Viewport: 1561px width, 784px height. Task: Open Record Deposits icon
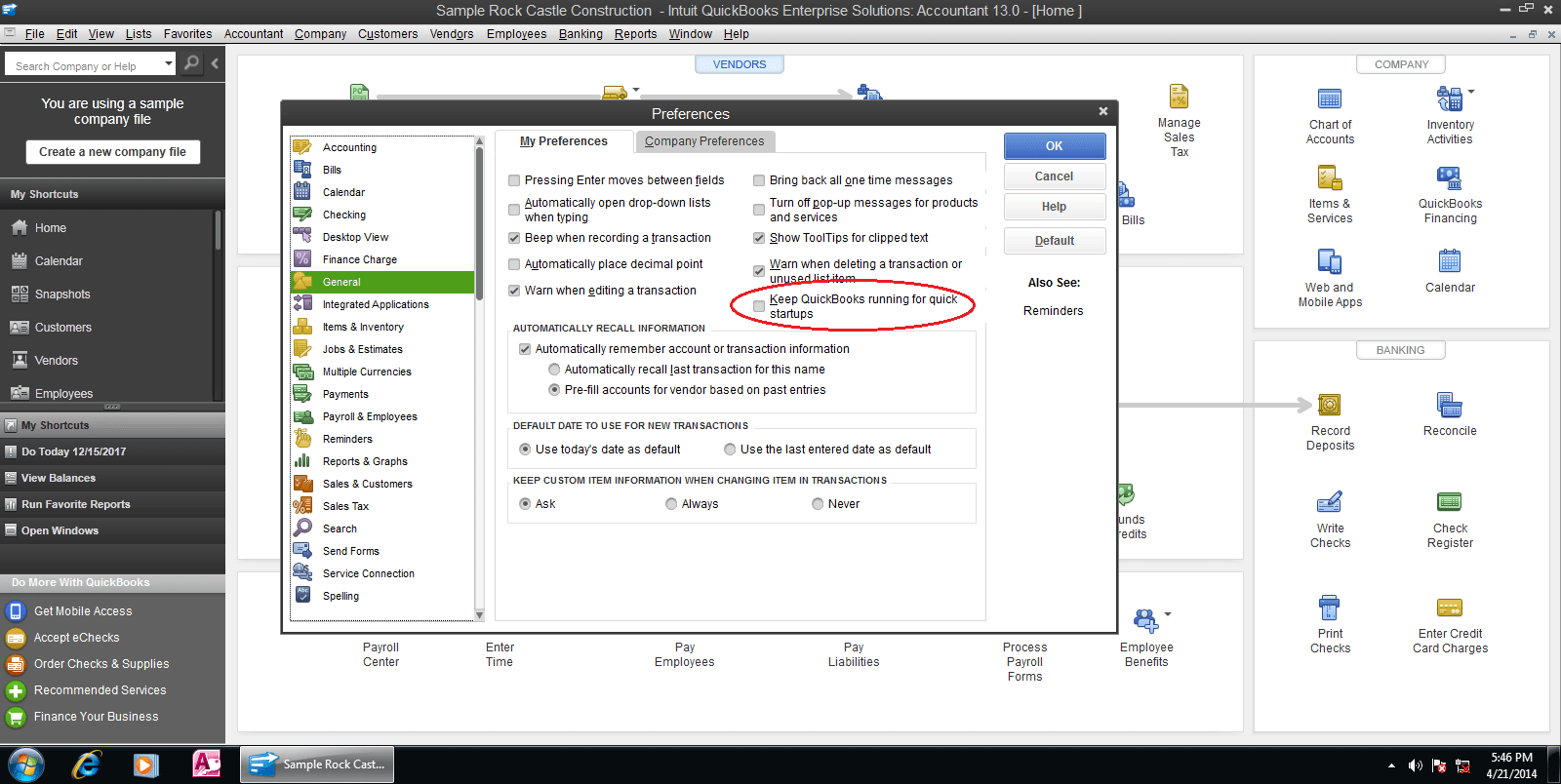point(1330,405)
